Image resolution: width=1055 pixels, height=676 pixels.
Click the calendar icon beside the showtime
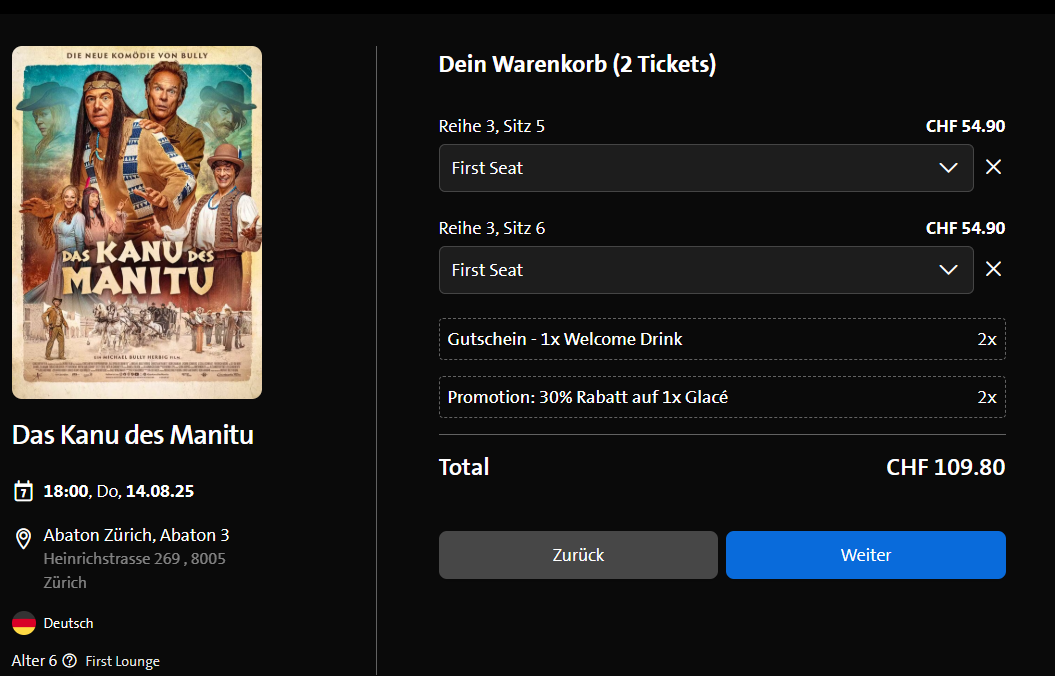pyautogui.click(x=23, y=491)
